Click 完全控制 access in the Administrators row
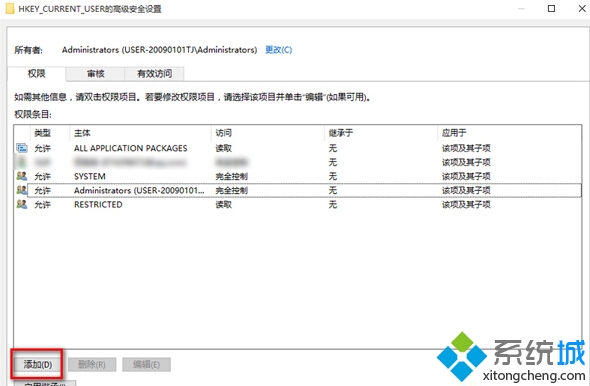 click(231, 190)
